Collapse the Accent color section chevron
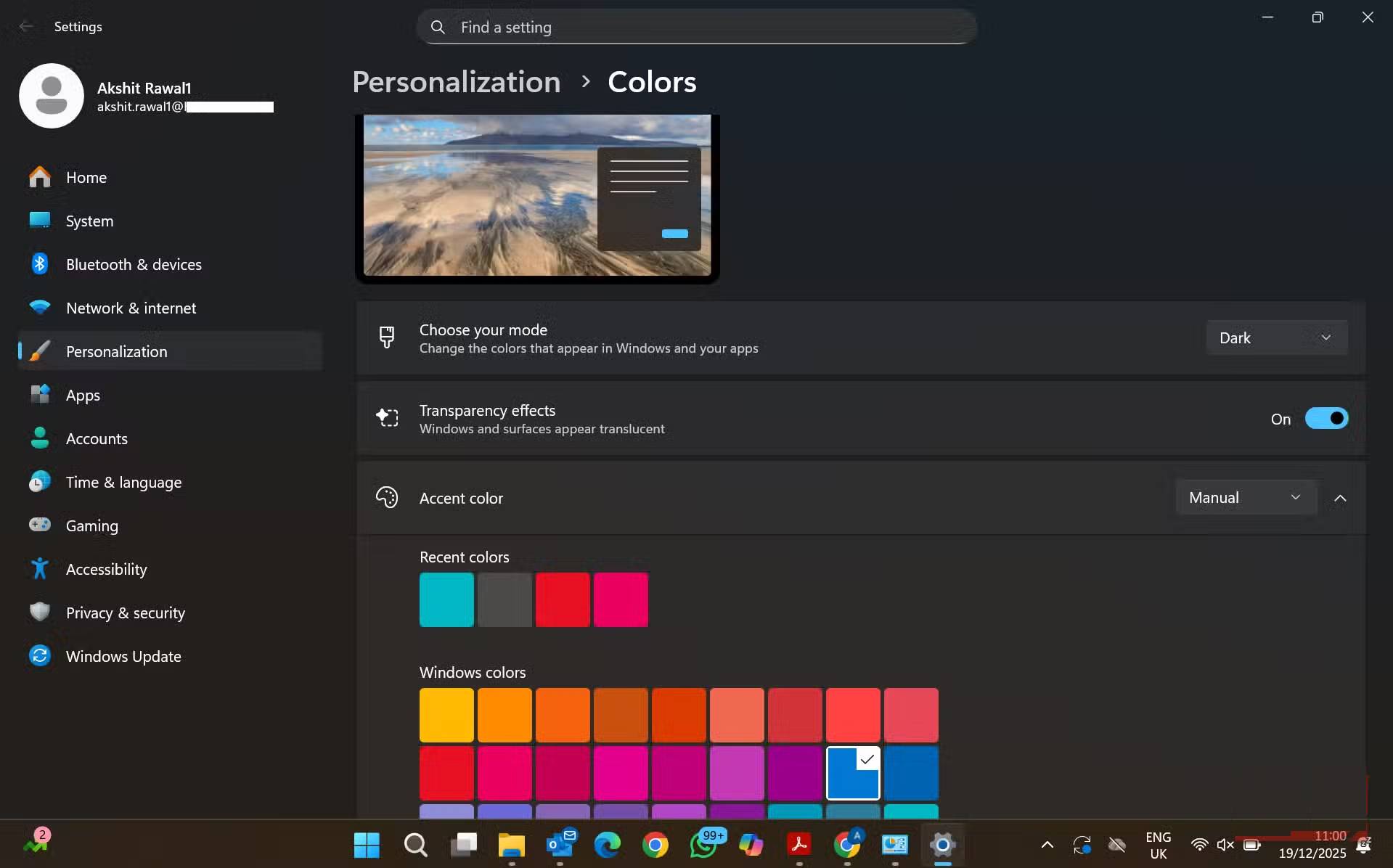Viewport: 1393px width, 868px height. click(1340, 498)
